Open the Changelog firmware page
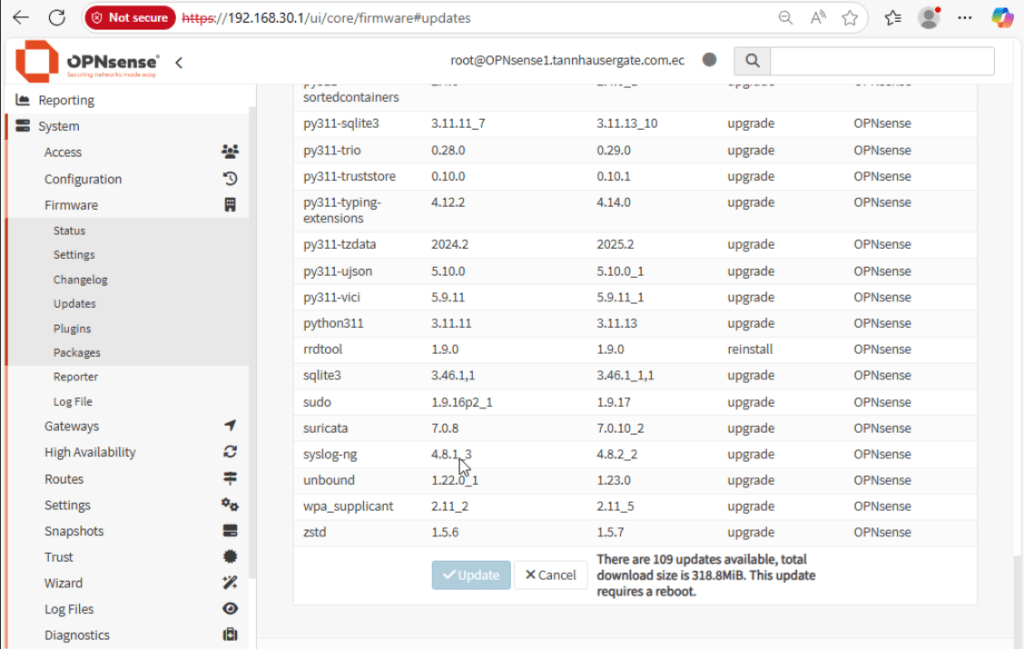 pyautogui.click(x=80, y=280)
